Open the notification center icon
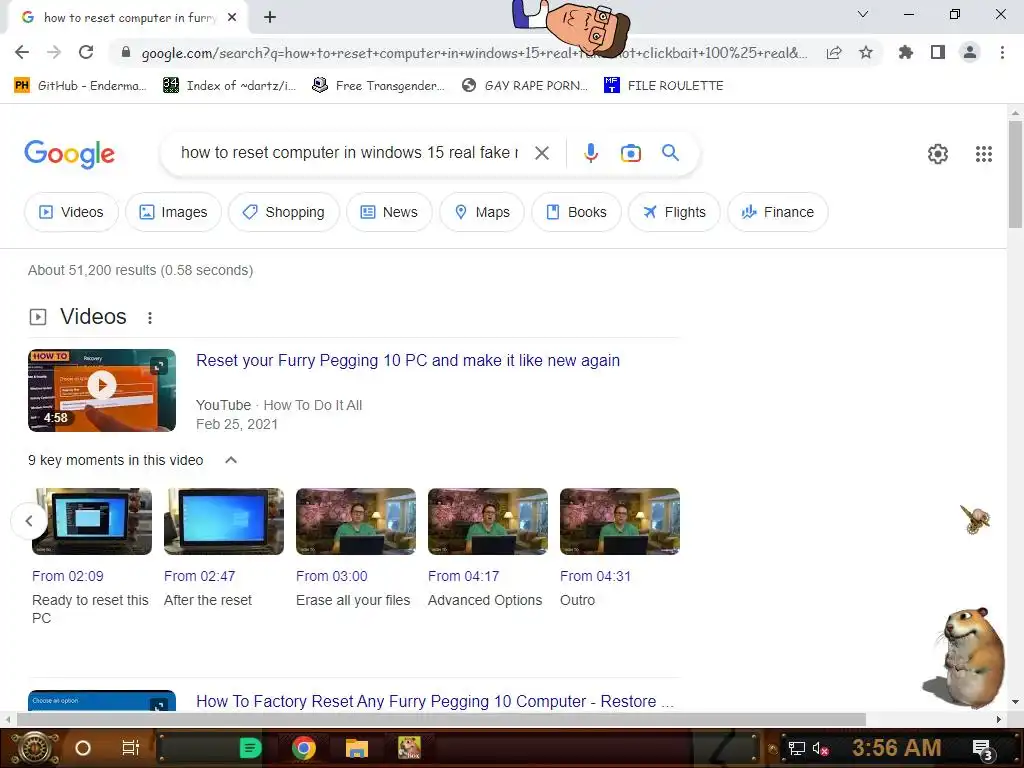Image resolution: width=1024 pixels, height=768 pixels. (x=982, y=749)
